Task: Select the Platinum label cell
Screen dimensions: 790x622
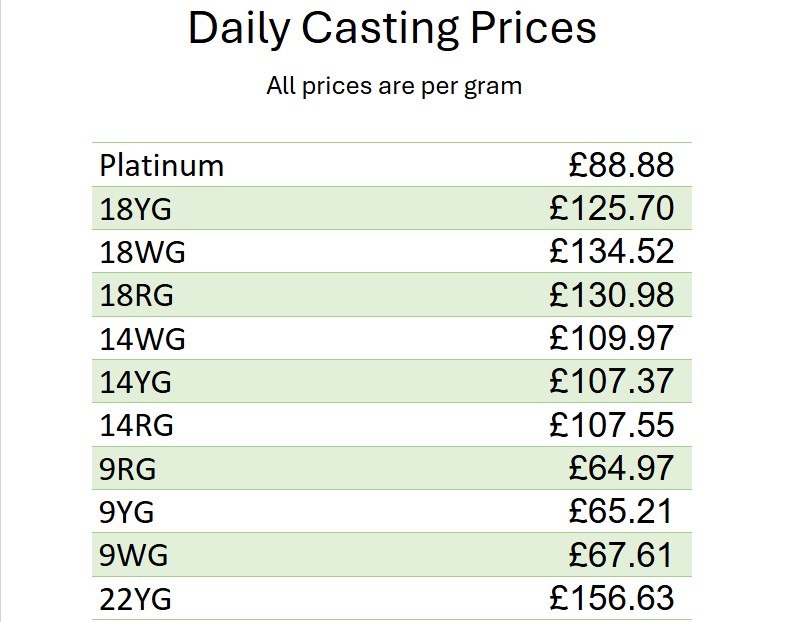Action: click(161, 165)
